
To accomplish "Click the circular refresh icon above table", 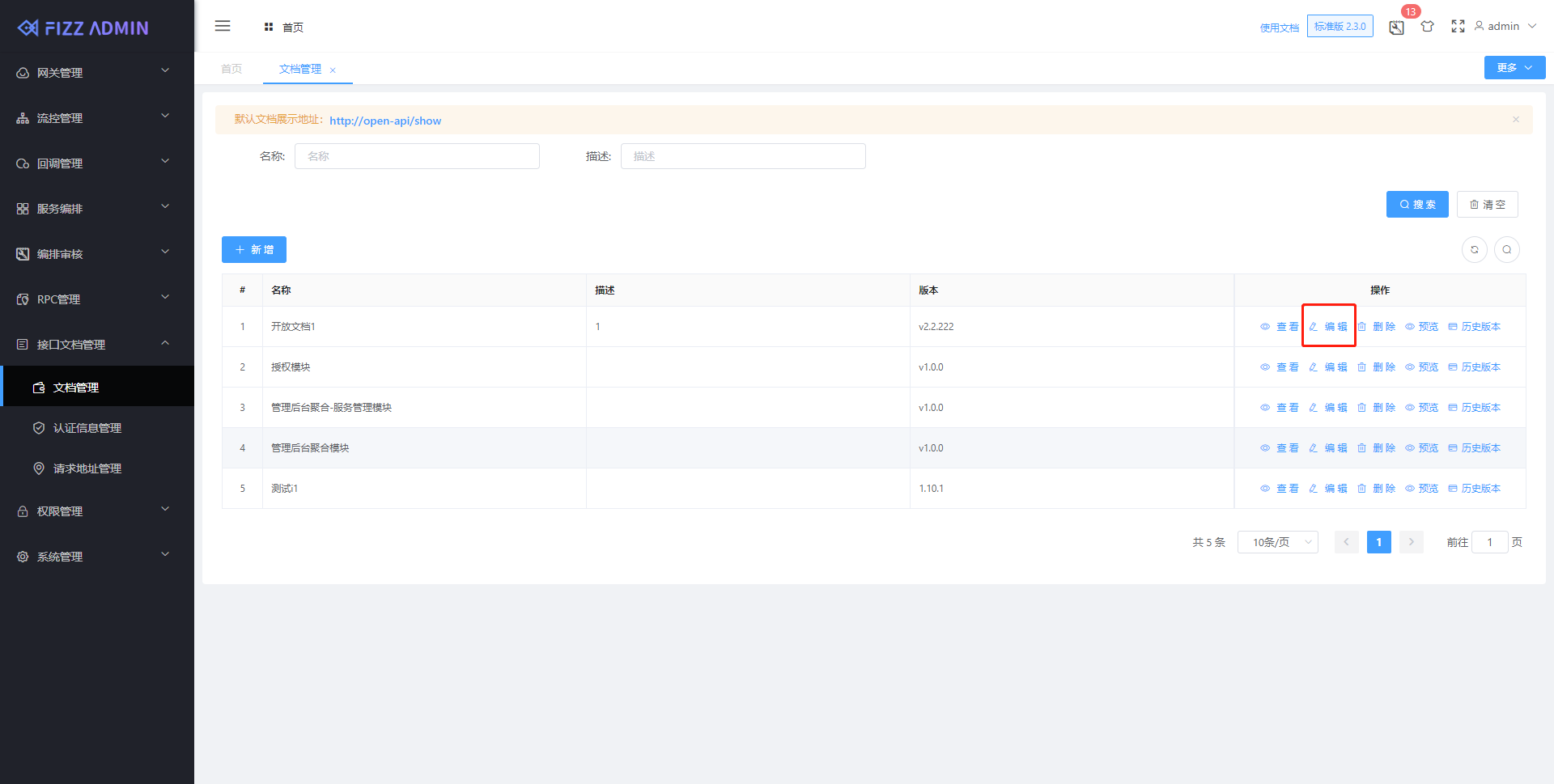I will coord(1474,250).
